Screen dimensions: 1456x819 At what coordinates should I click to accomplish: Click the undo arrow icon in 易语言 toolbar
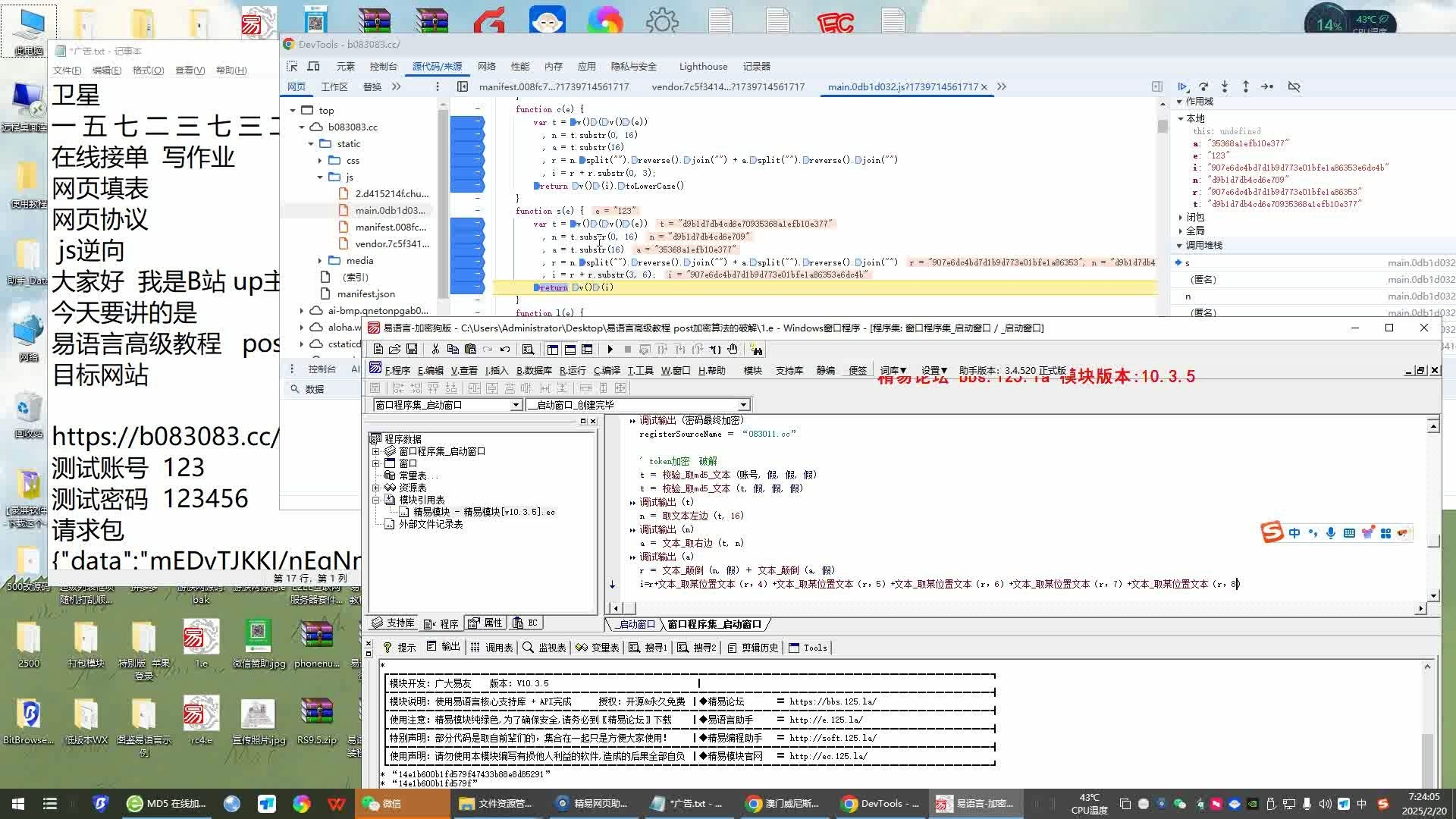pyautogui.click(x=505, y=350)
